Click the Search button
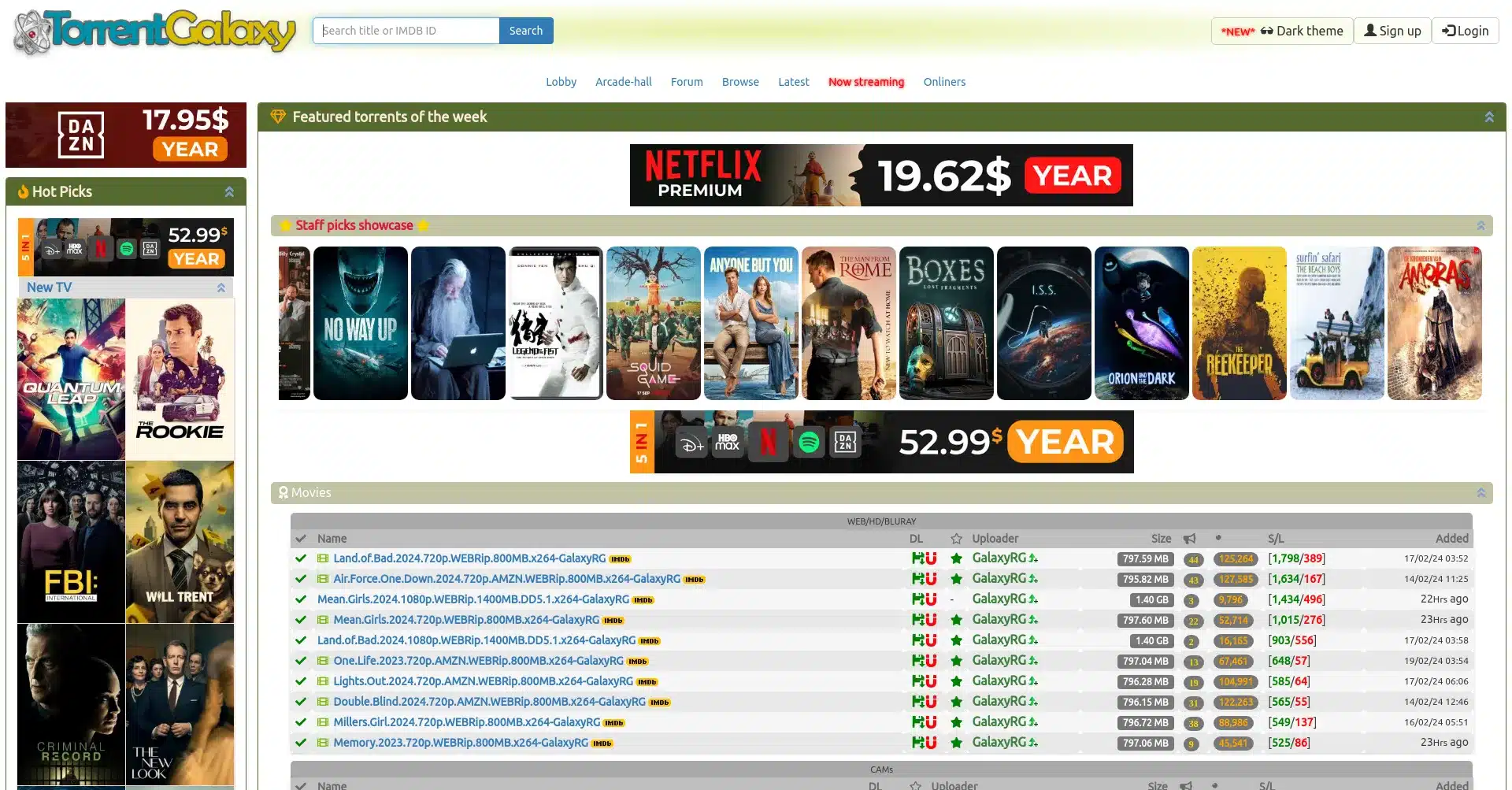 [x=526, y=31]
